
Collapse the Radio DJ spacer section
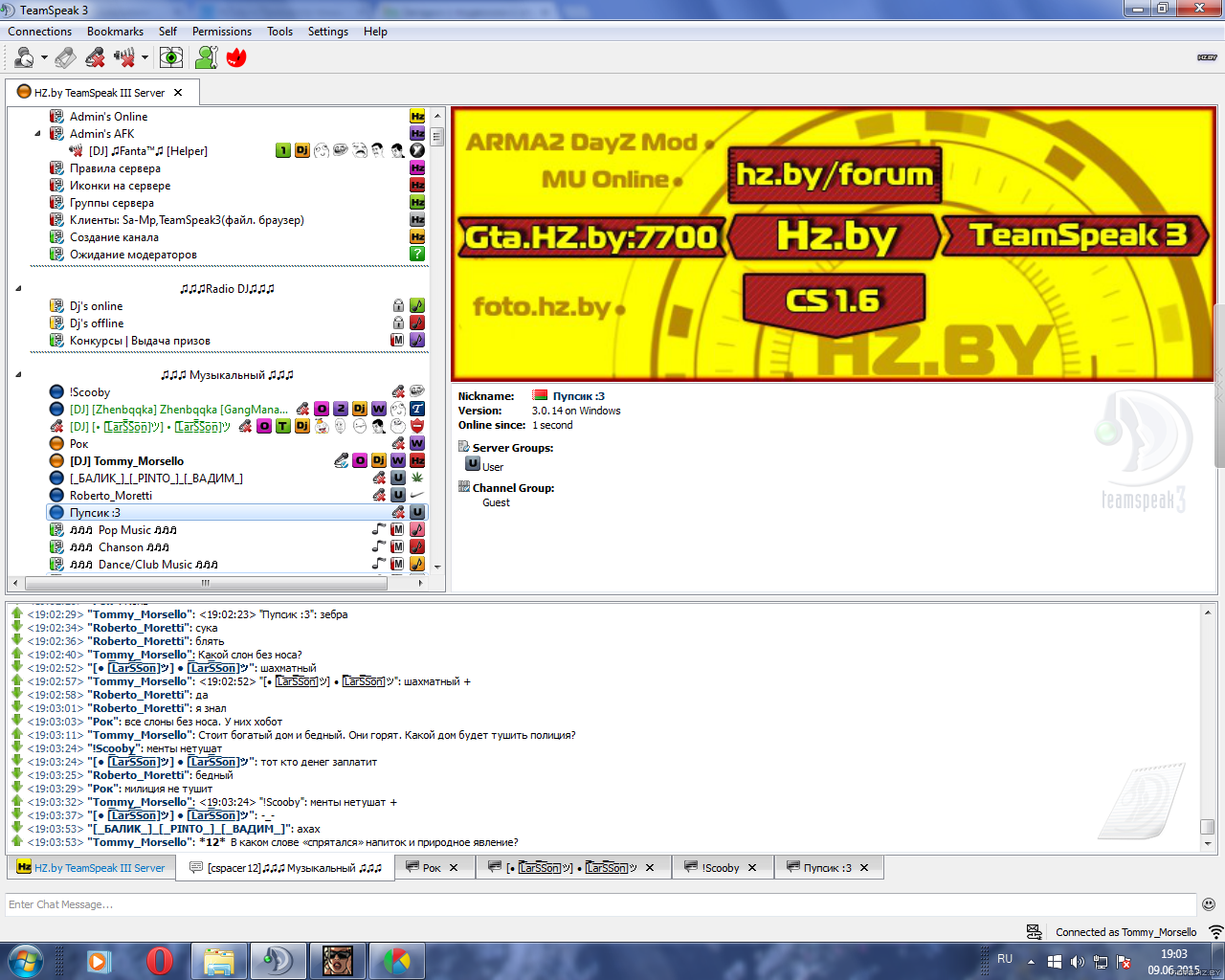click(x=18, y=289)
